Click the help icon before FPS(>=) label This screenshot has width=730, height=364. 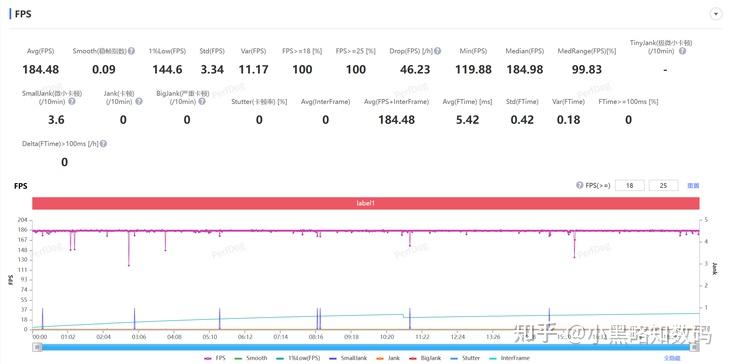580,185
